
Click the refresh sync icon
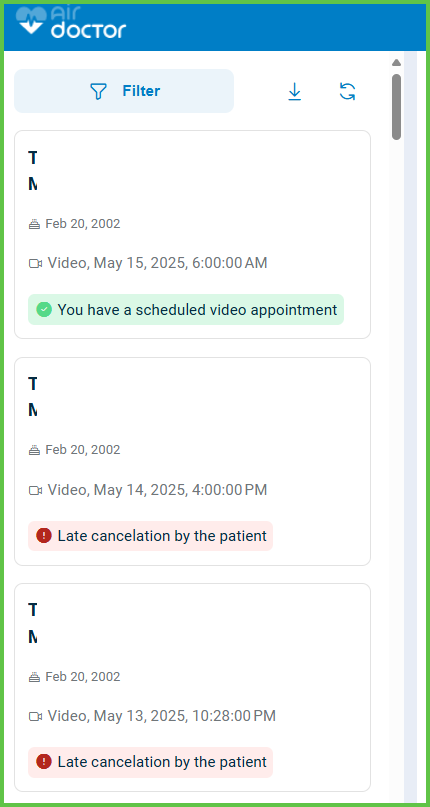point(348,92)
